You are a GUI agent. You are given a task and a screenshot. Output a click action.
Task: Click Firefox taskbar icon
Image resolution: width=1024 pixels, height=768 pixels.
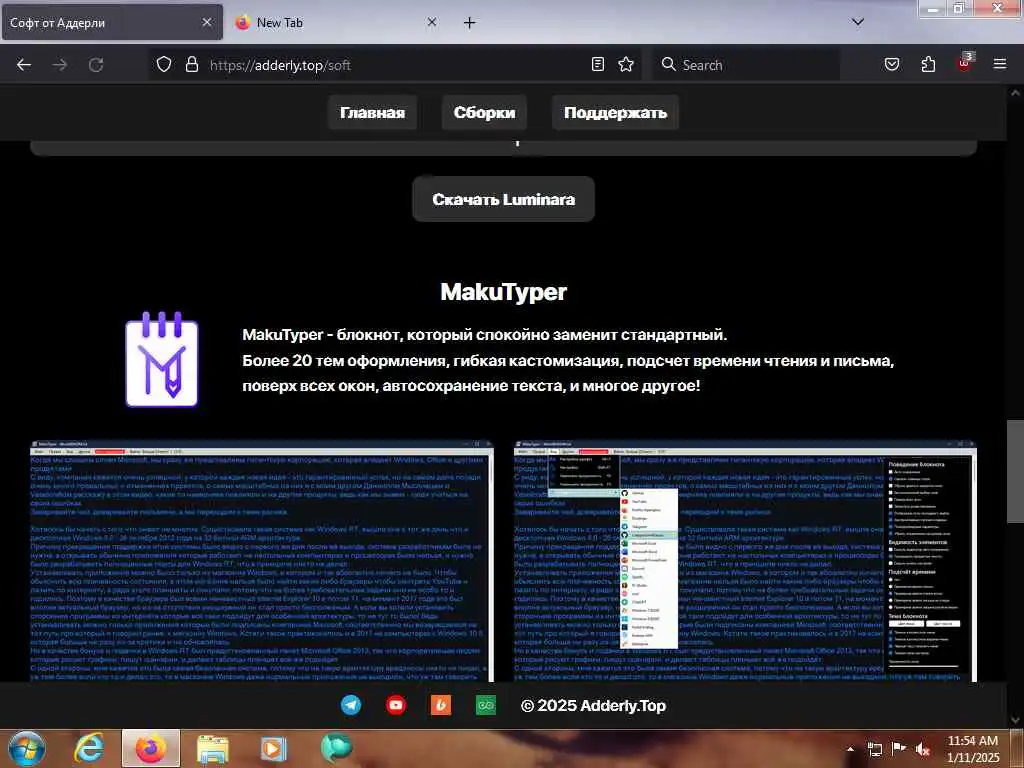click(151, 748)
